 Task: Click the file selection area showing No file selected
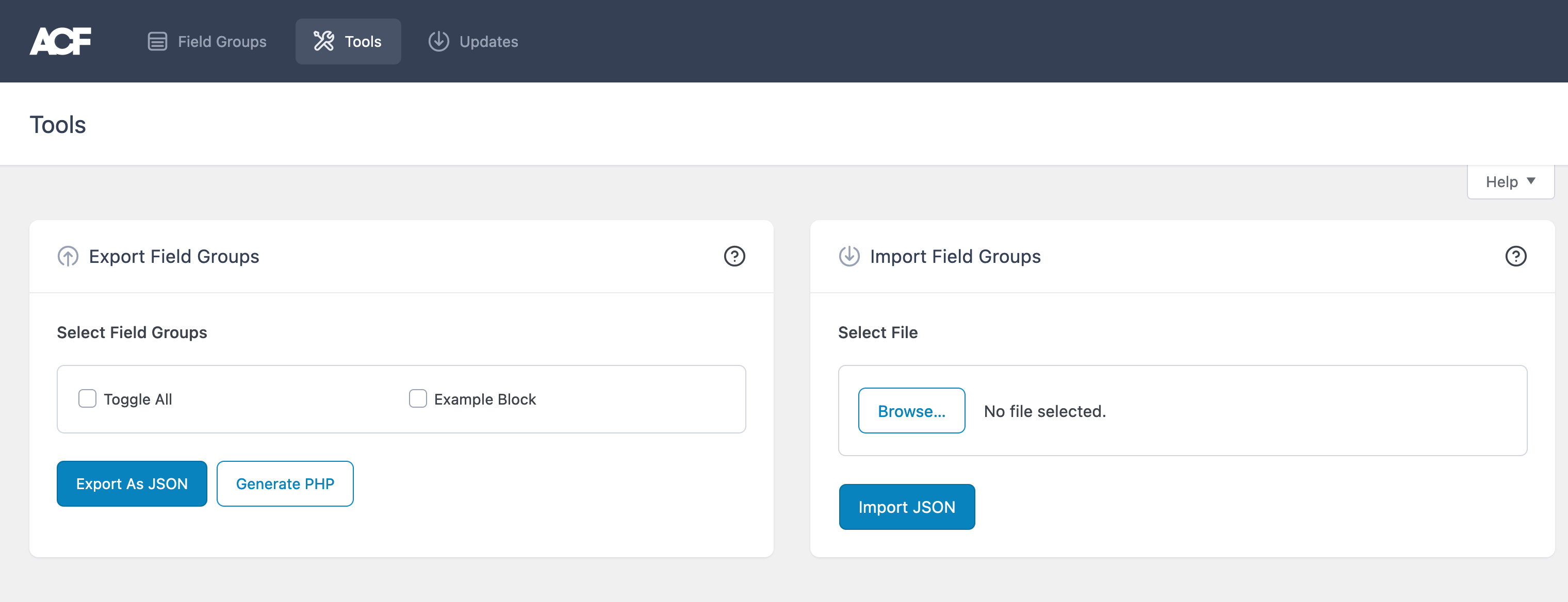1045,410
